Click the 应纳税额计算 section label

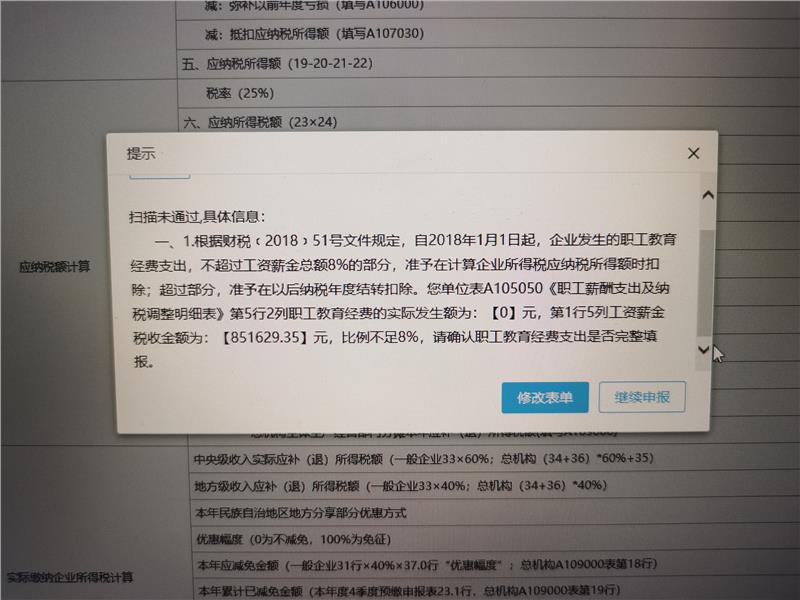55,267
